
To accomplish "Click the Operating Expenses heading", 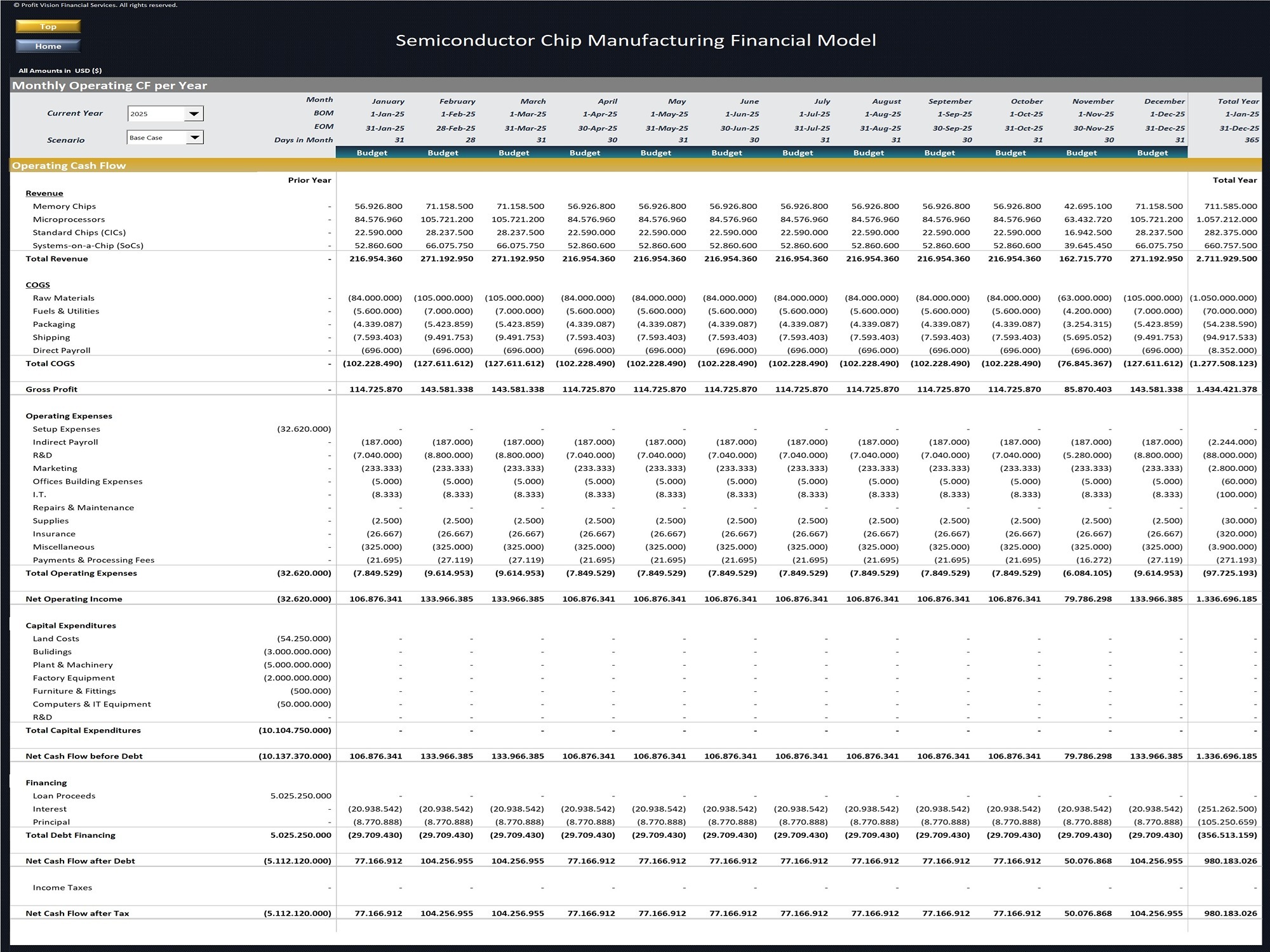I will point(69,416).
